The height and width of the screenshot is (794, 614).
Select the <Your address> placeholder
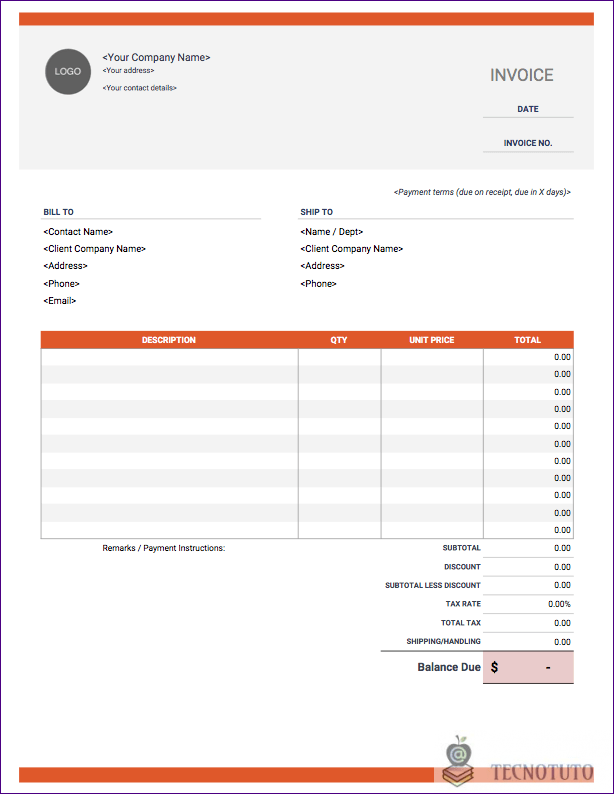click(x=128, y=70)
